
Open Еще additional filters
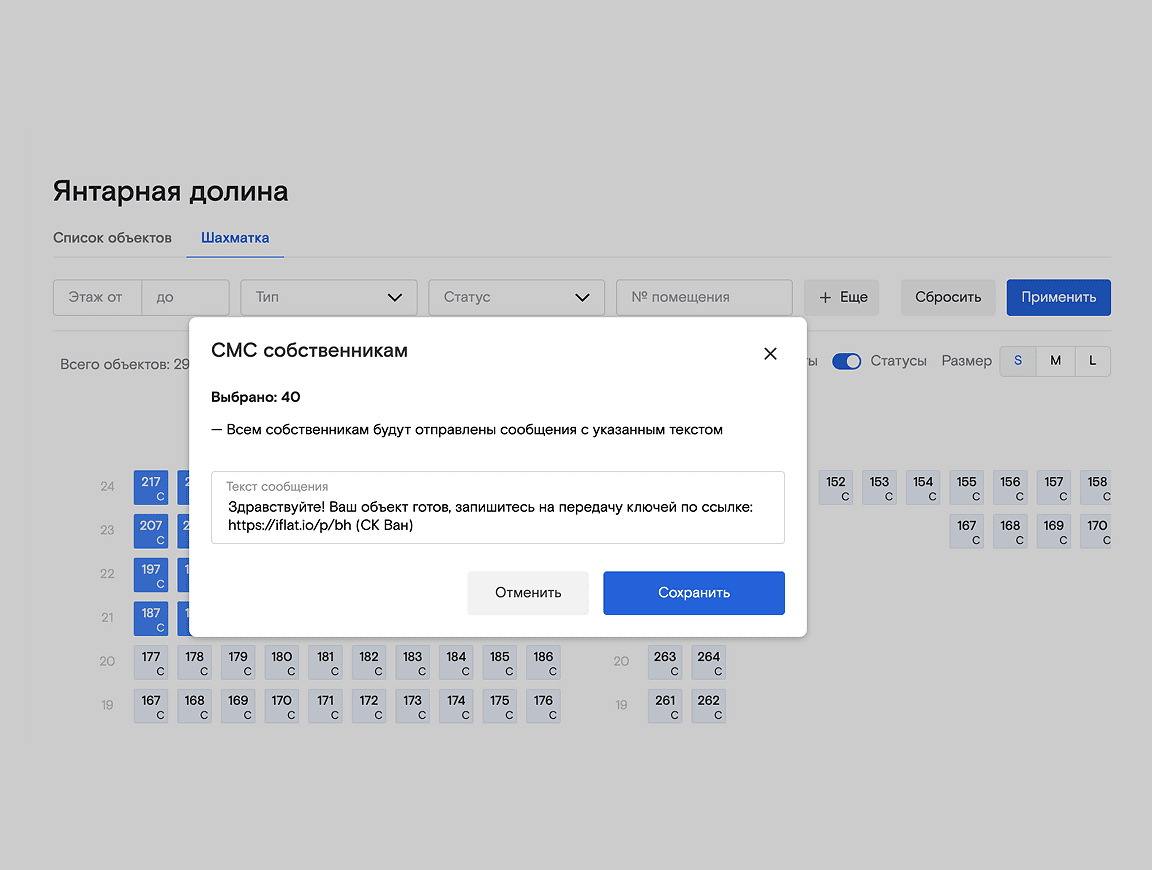pyautogui.click(x=842, y=297)
